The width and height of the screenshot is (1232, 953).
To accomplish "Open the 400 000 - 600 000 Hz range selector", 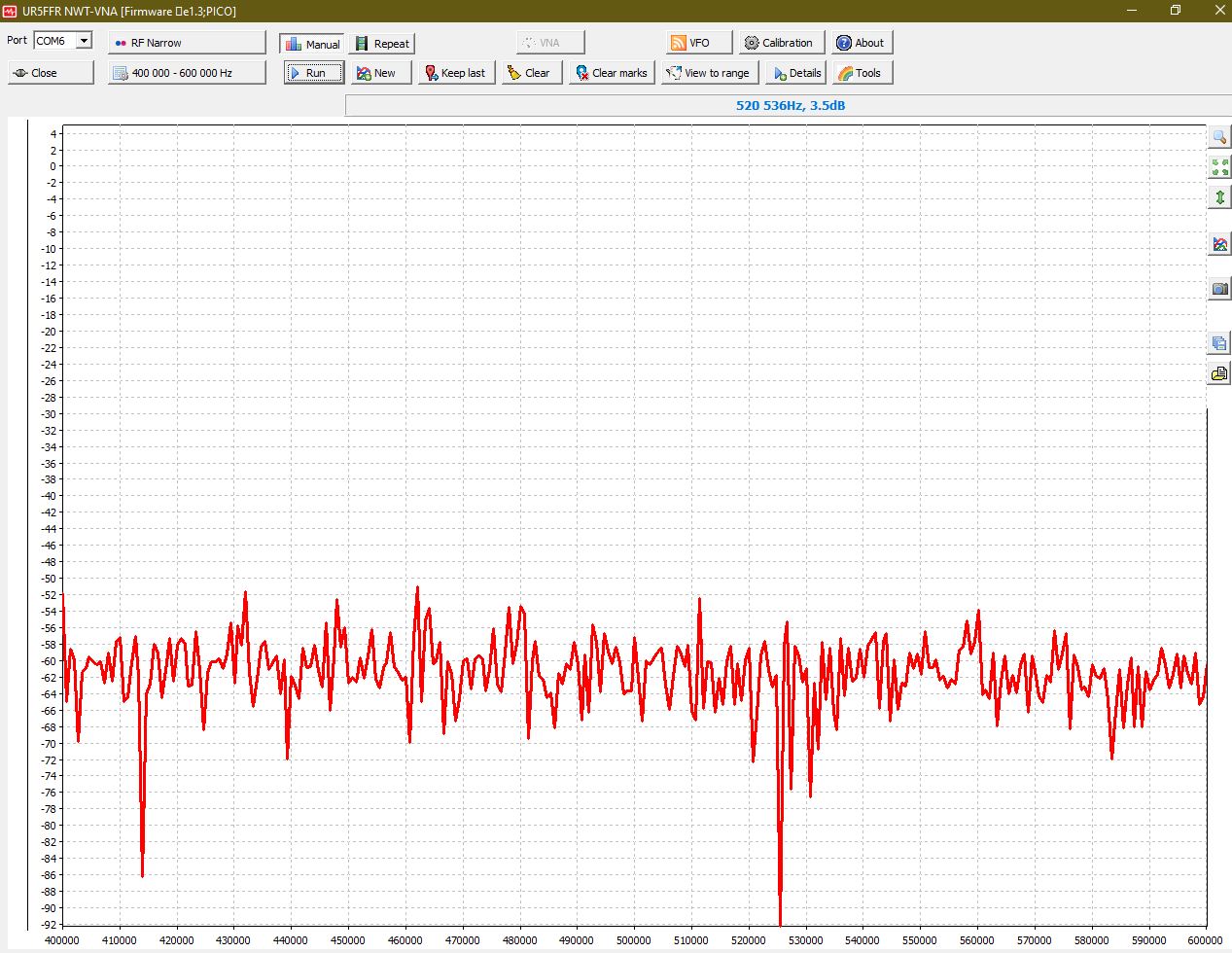I will pos(187,73).
